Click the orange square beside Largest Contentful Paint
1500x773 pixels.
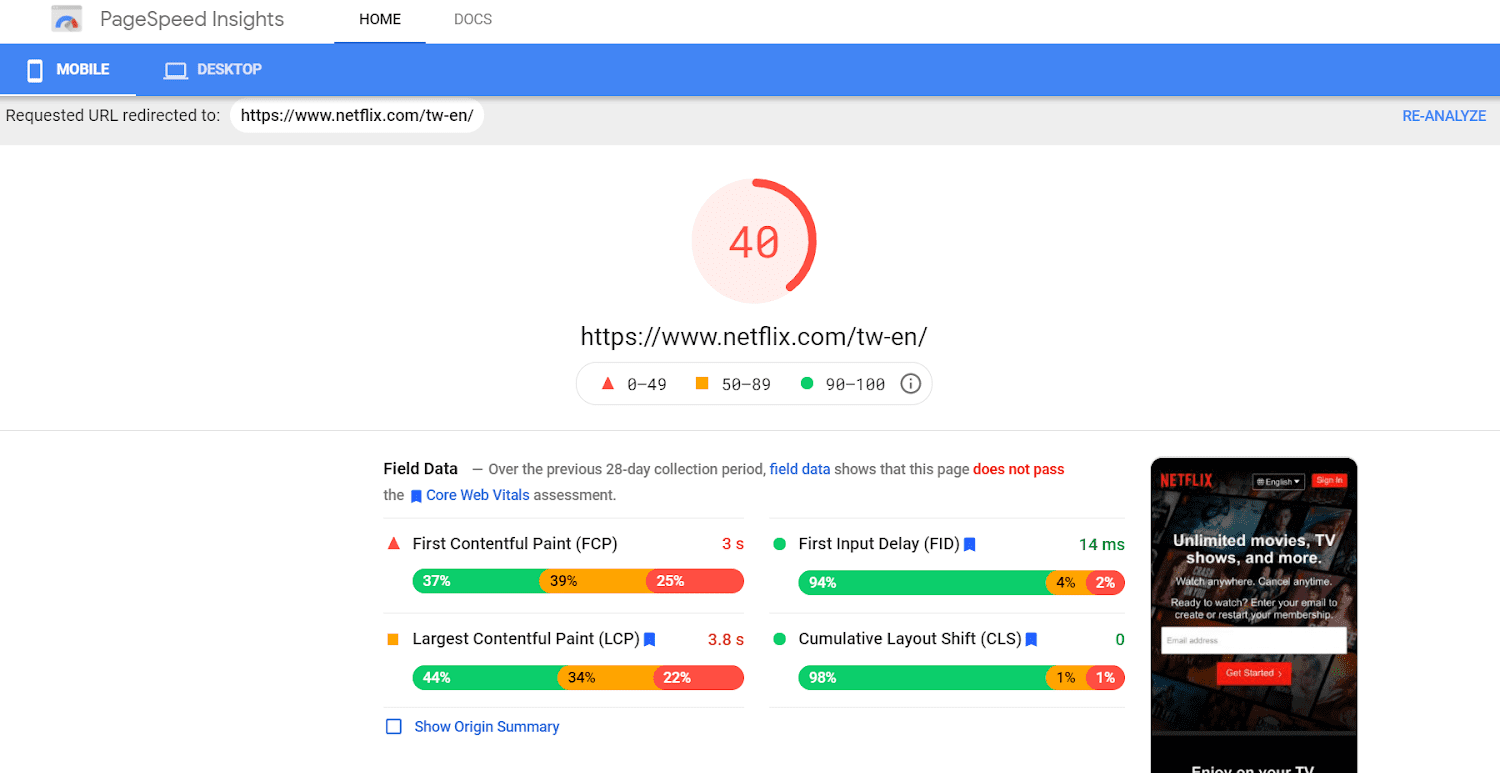point(393,639)
